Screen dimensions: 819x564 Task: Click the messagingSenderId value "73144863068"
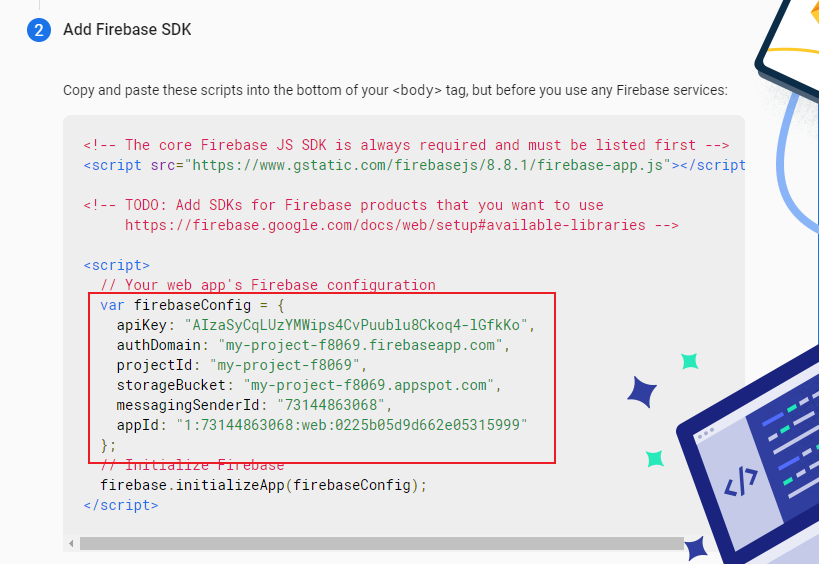pos(331,405)
